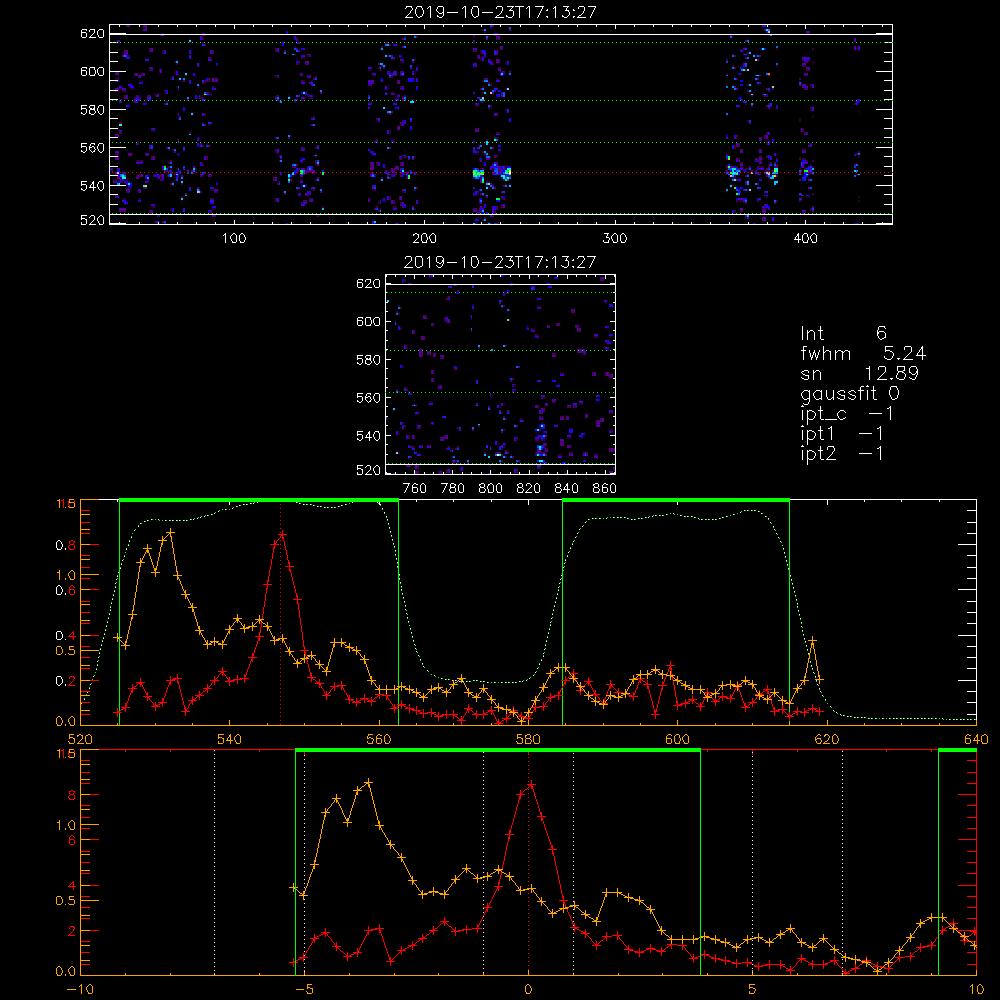The image size is (1000, 1000).
Task: Click the '100' x-axis label of the top image
Action: [234, 239]
